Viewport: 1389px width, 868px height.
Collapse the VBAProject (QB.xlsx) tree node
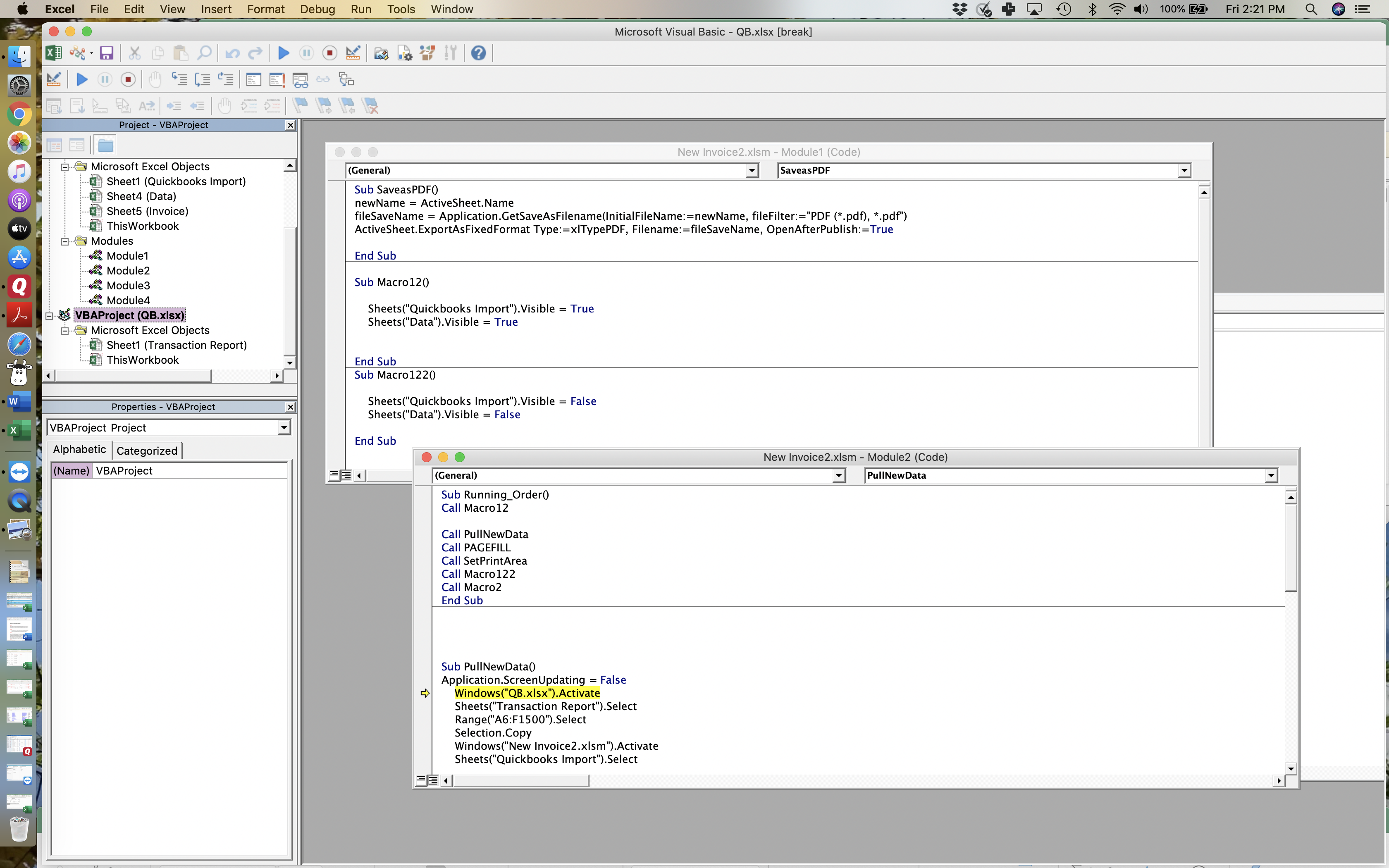pyautogui.click(x=49, y=315)
